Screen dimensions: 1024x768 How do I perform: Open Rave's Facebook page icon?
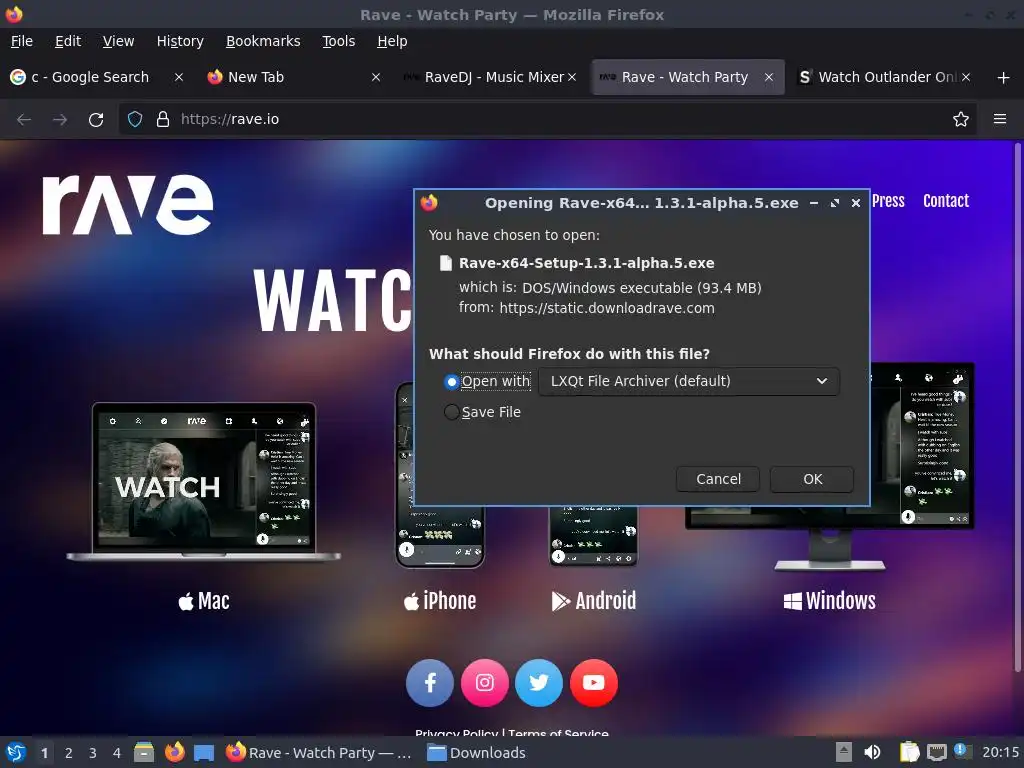click(430, 683)
